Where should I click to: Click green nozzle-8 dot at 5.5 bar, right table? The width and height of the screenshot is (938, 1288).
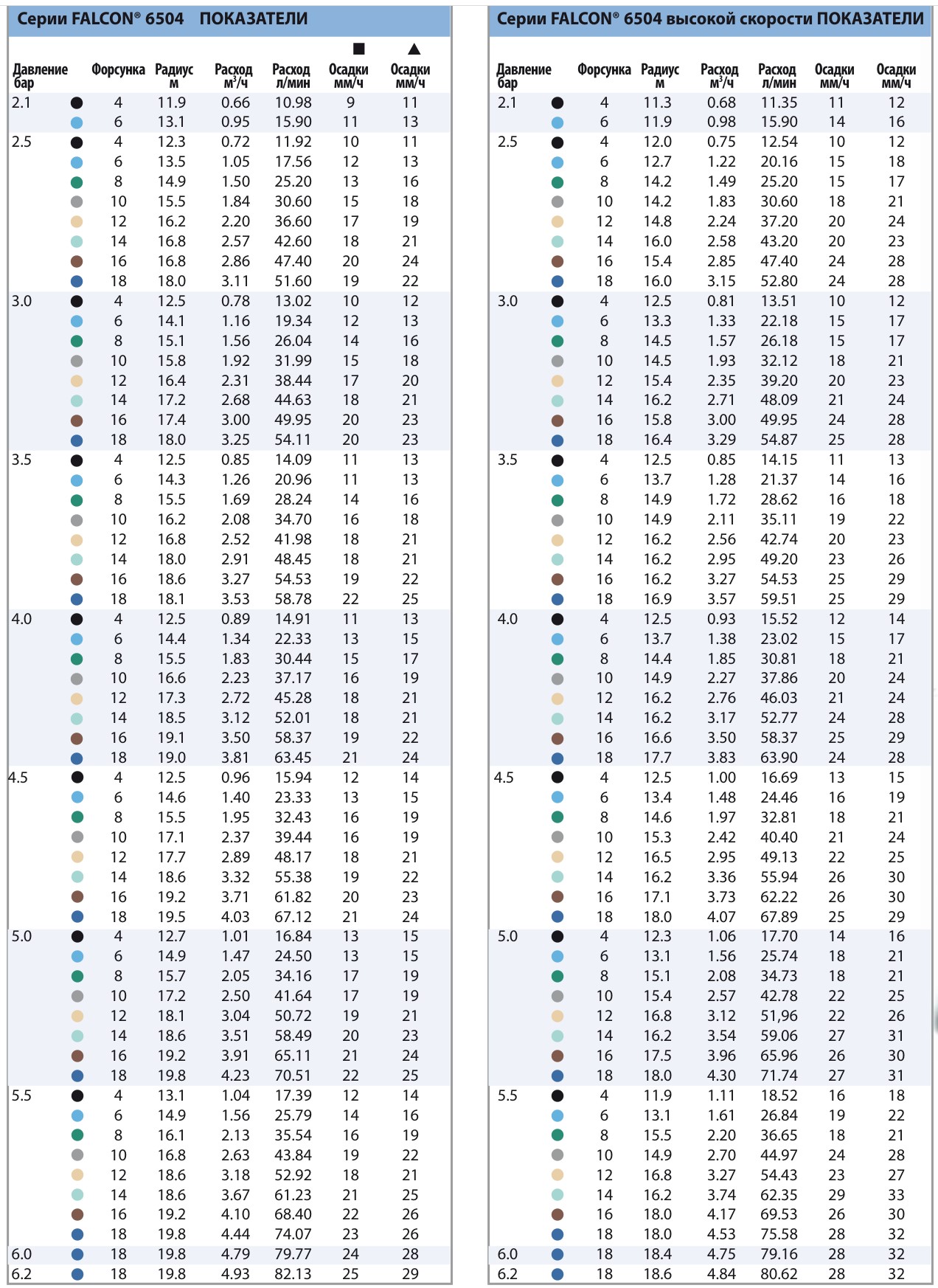557,1135
